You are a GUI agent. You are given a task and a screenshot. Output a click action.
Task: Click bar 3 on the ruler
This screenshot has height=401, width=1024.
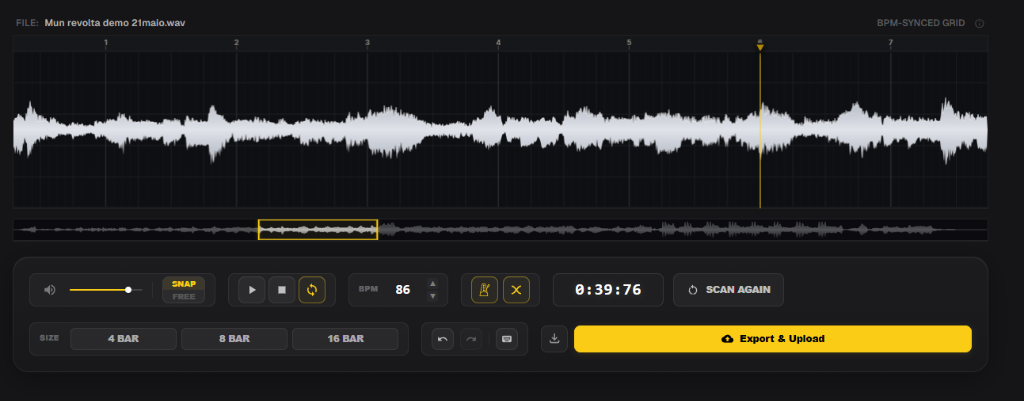[x=367, y=43]
